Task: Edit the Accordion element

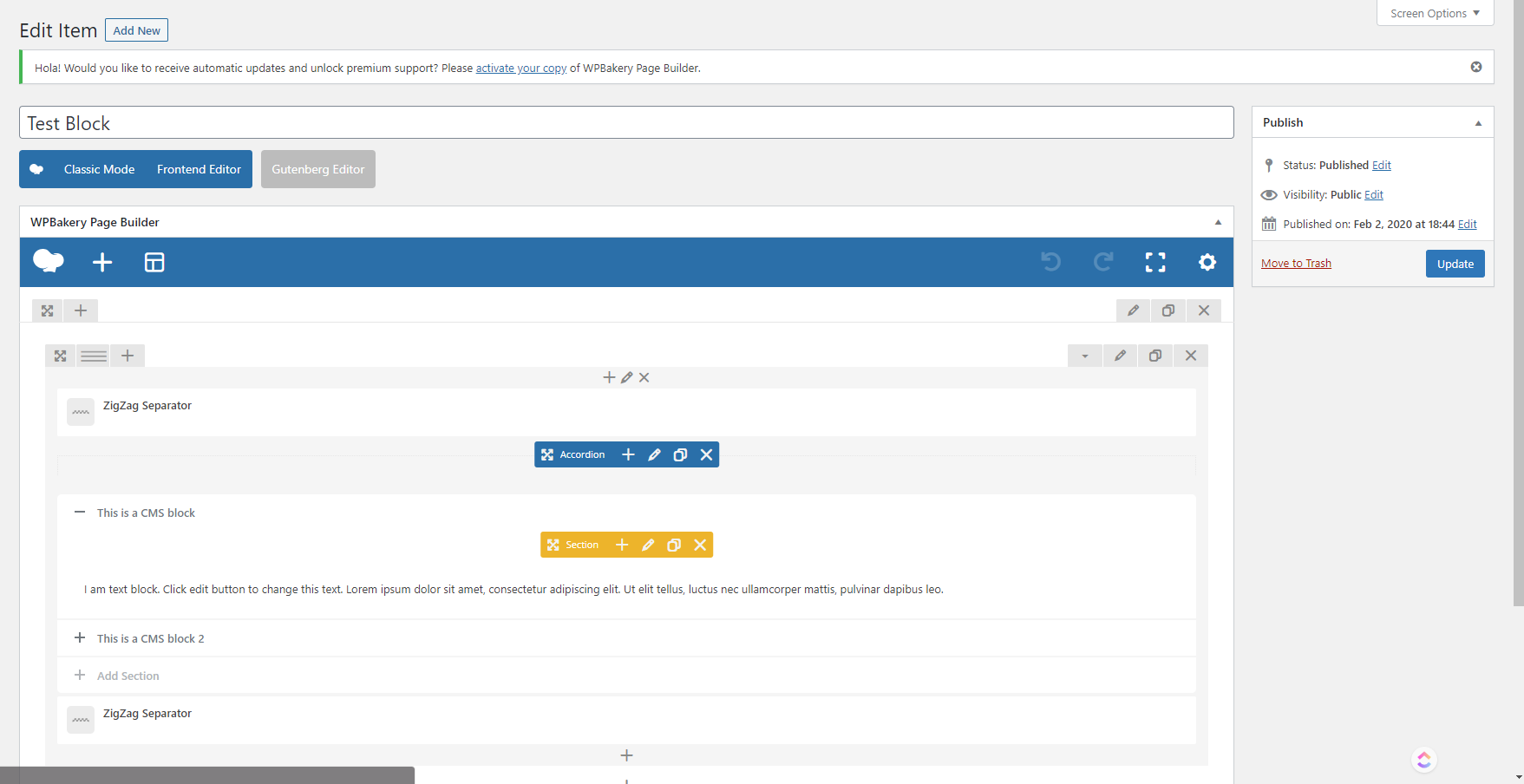Action: pos(654,454)
